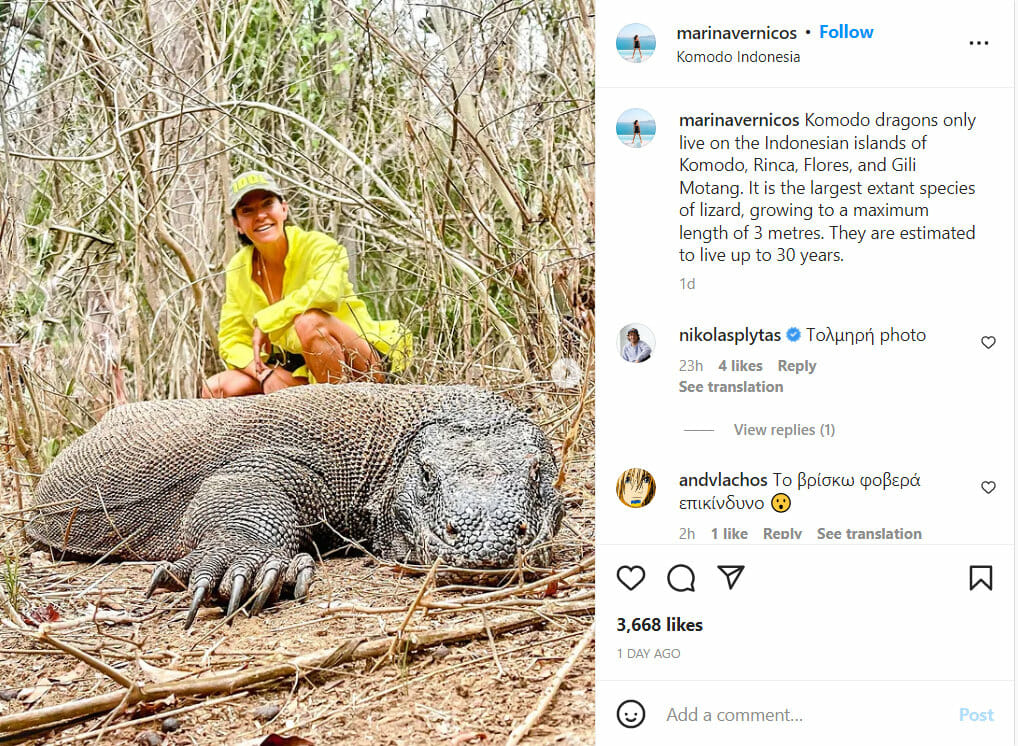Click See translation under nikolasplytas's comment

coord(731,387)
